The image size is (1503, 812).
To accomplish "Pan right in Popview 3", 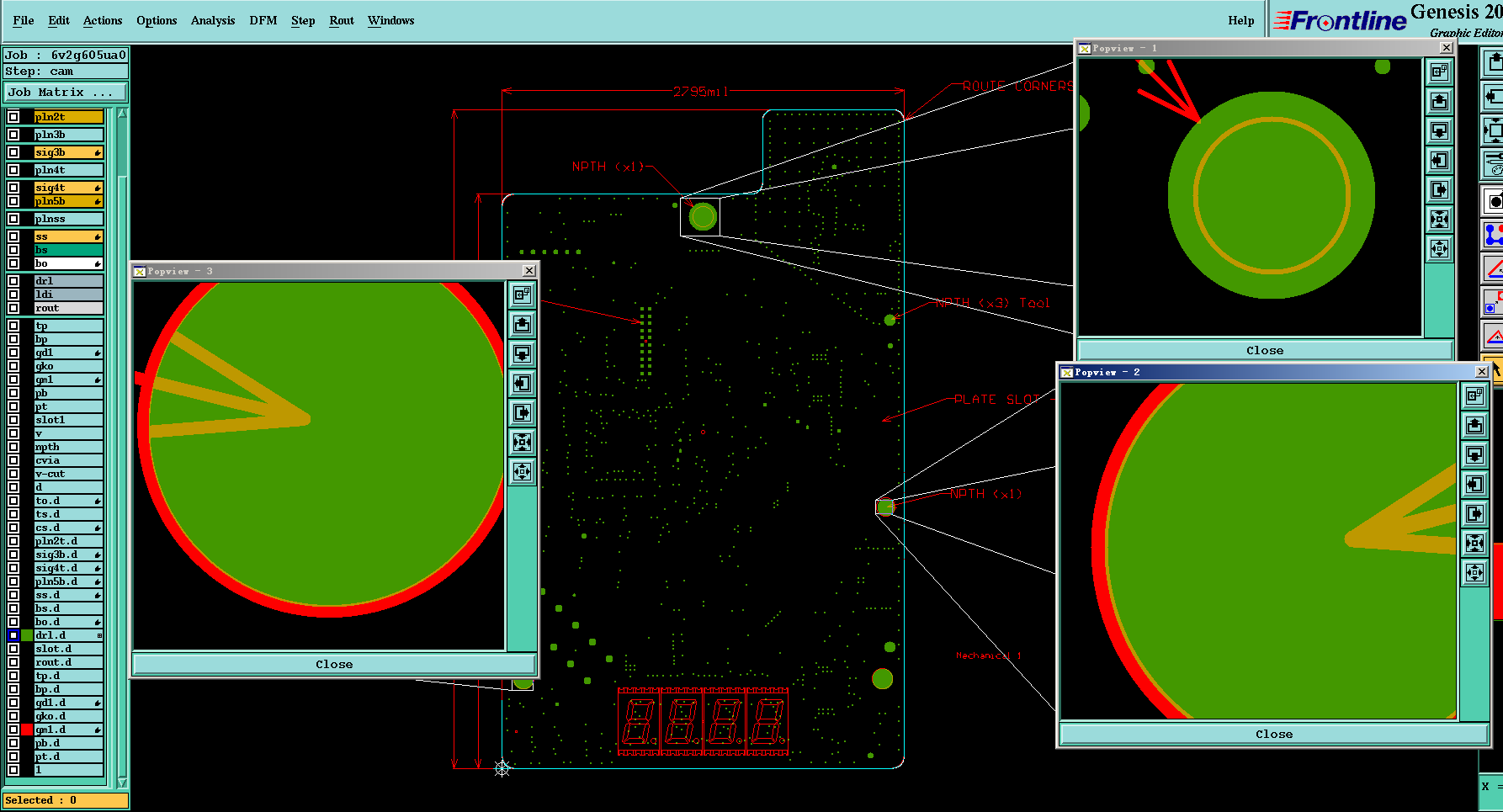I will [x=523, y=412].
